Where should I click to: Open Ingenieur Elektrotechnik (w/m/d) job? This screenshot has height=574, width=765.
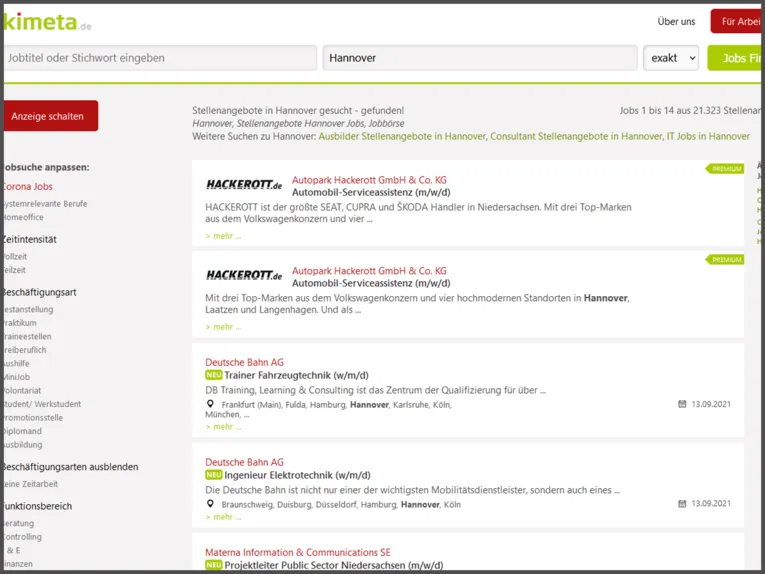pyautogui.click(x=298, y=475)
